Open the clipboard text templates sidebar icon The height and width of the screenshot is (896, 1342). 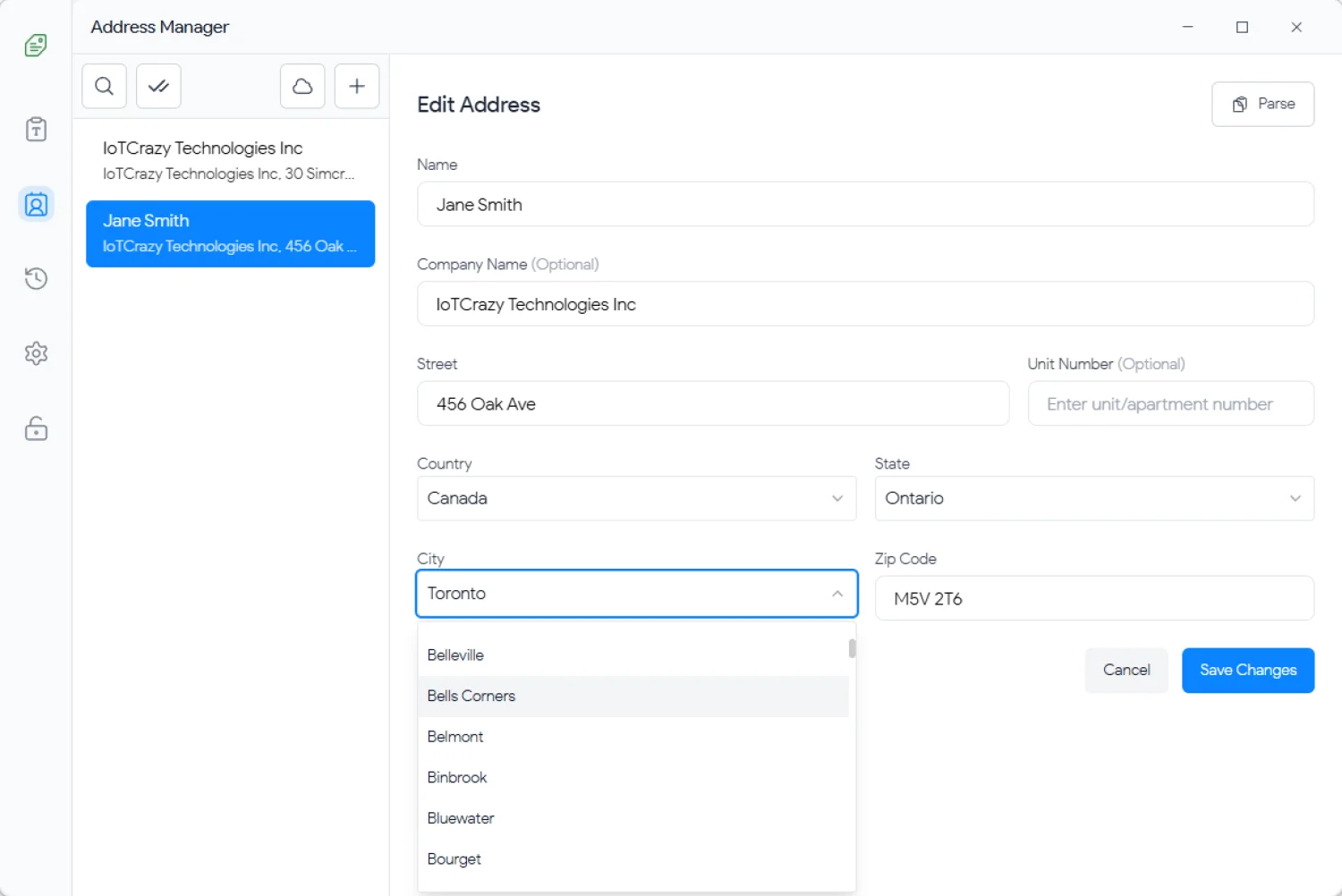coord(36,130)
